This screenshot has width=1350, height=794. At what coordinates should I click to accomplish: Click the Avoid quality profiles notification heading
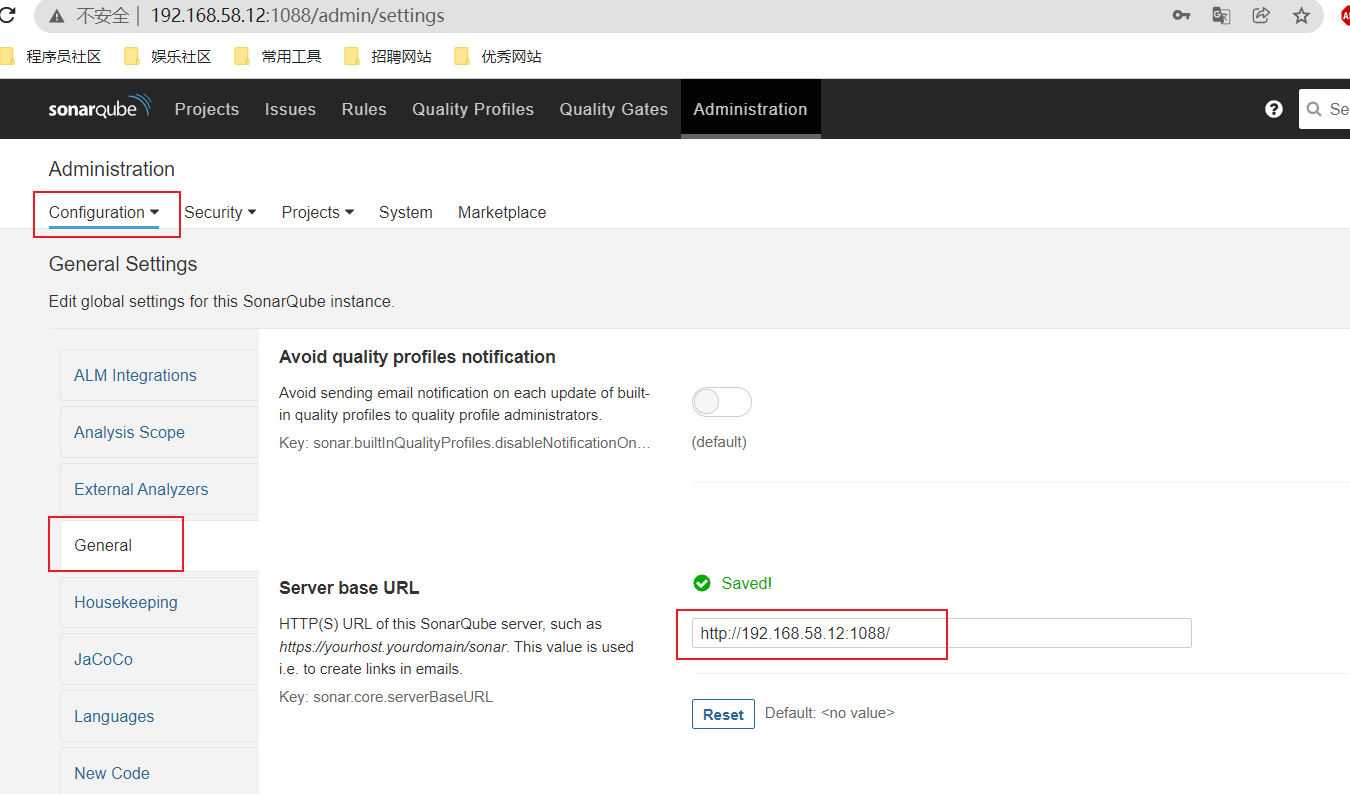(x=417, y=357)
